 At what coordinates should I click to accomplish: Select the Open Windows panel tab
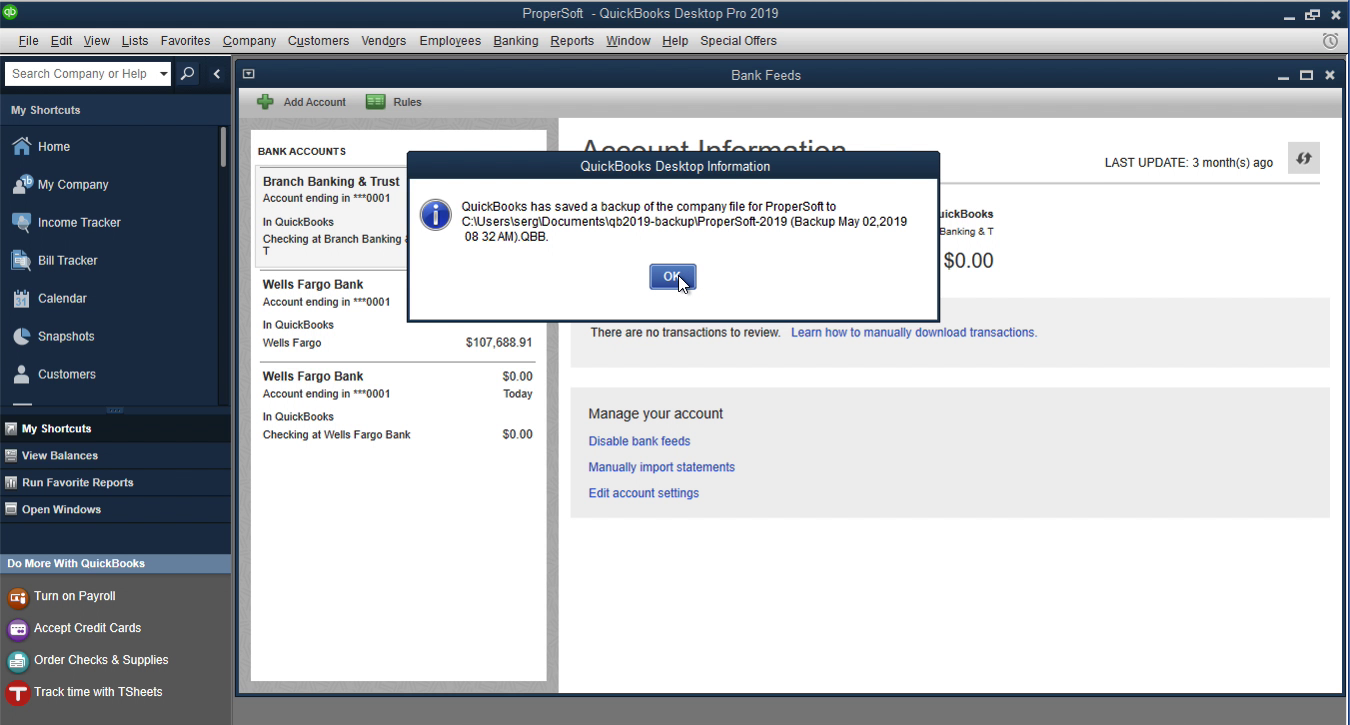tap(115, 509)
